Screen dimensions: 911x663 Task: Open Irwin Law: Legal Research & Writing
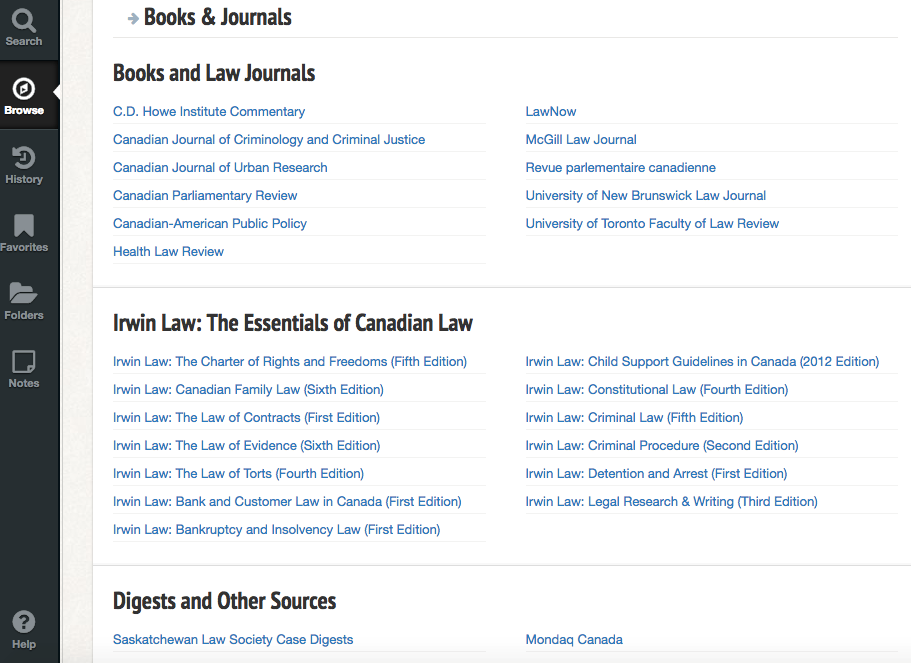(x=672, y=501)
